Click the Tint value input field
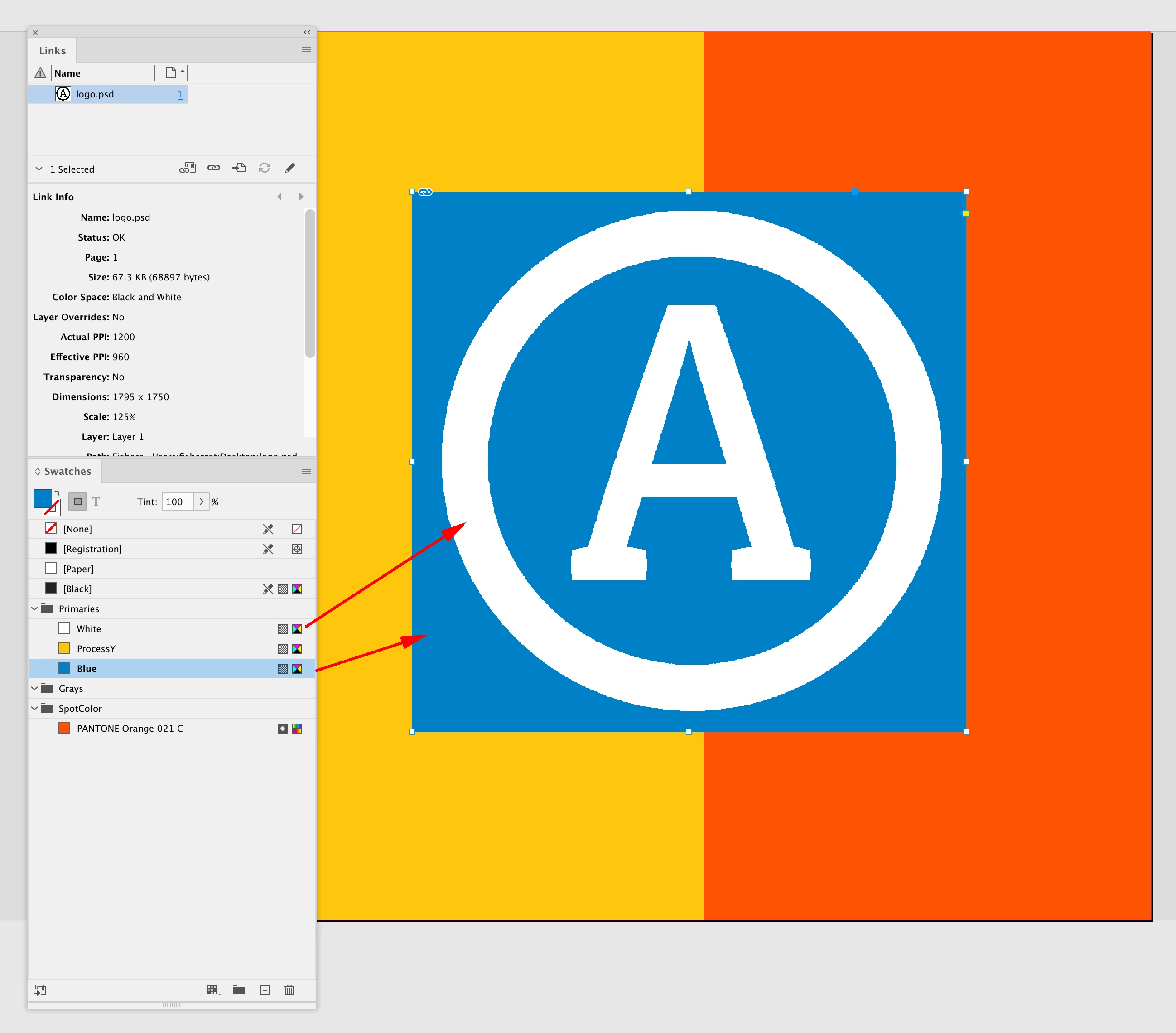Image resolution: width=1176 pixels, height=1033 pixels. pos(177,502)
